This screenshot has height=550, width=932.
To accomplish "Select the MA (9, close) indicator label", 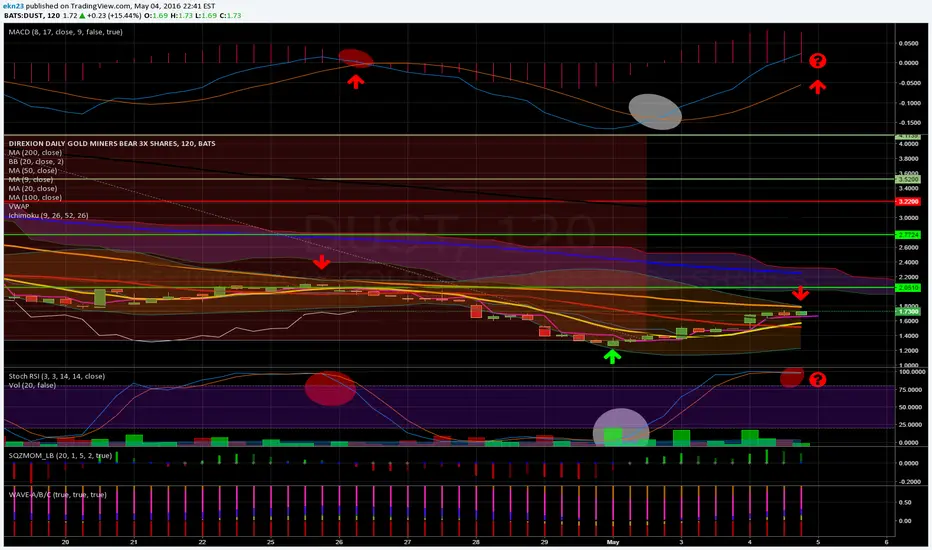I will tap(31, 180).
